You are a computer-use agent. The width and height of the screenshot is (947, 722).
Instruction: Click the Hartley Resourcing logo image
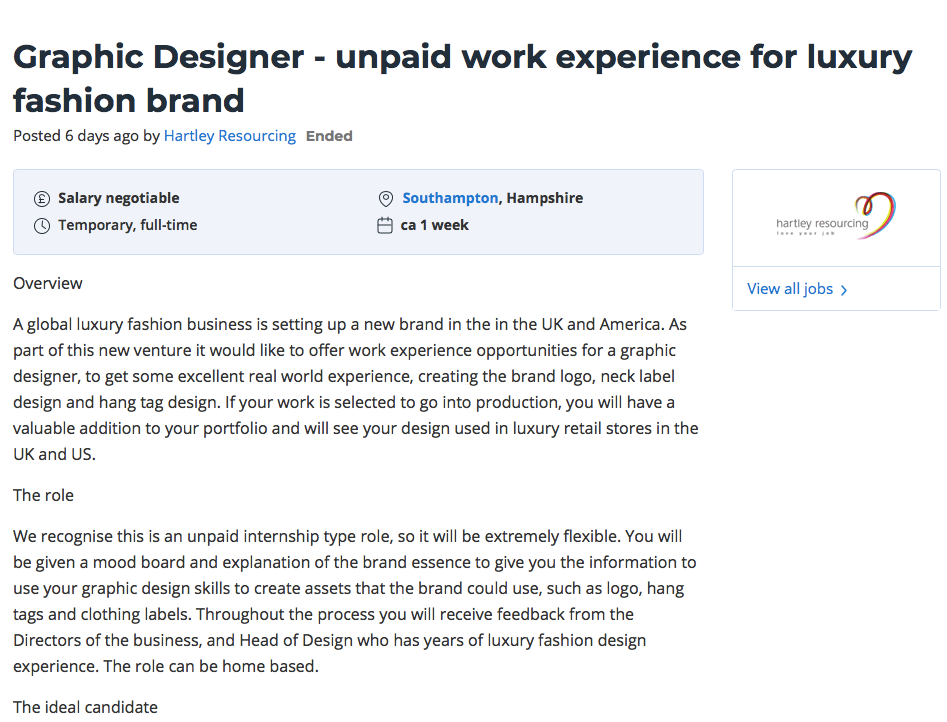coord(836,217)
